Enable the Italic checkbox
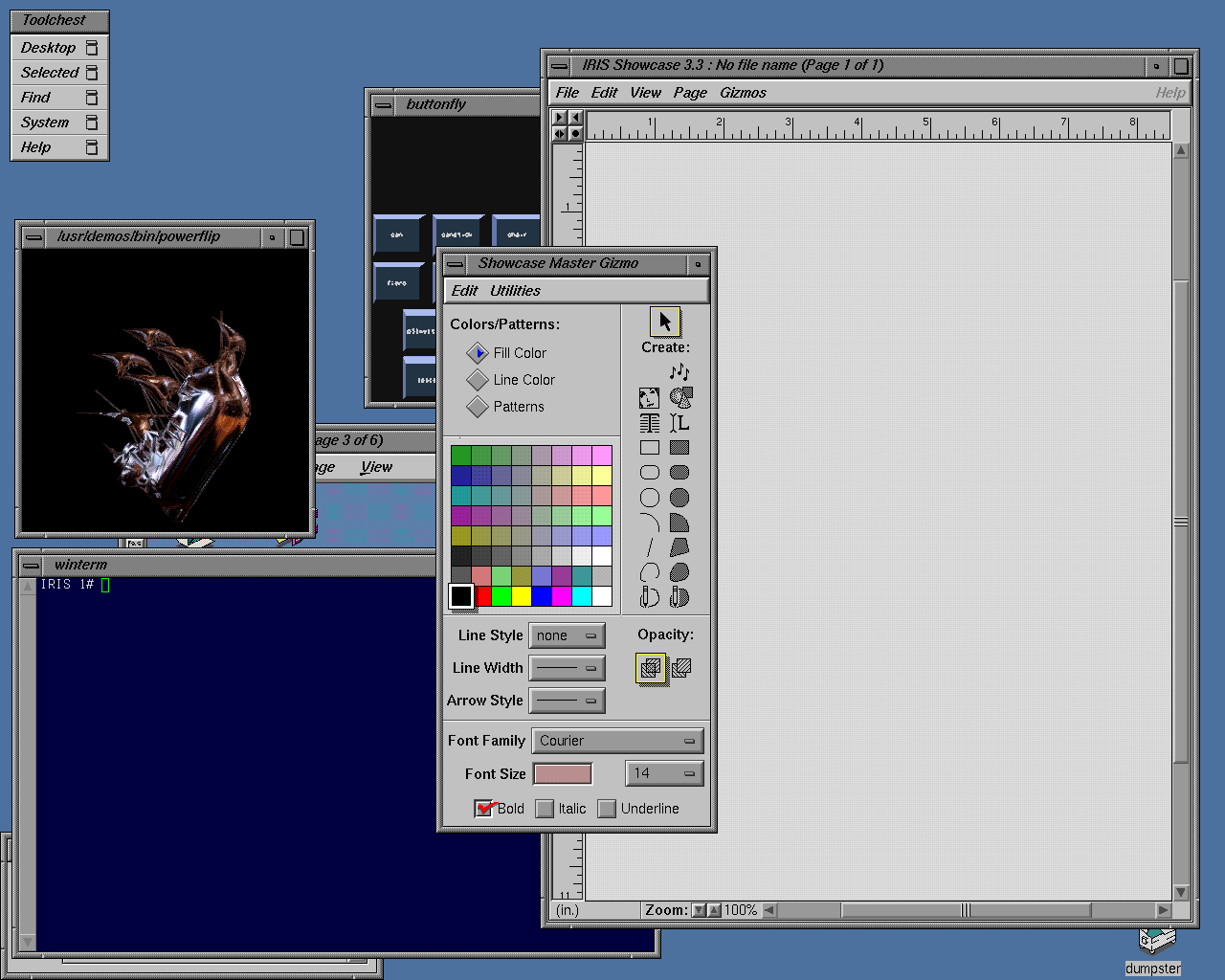Image resolution: width=1225 pixels, height=980 pixels. (545, 808)
